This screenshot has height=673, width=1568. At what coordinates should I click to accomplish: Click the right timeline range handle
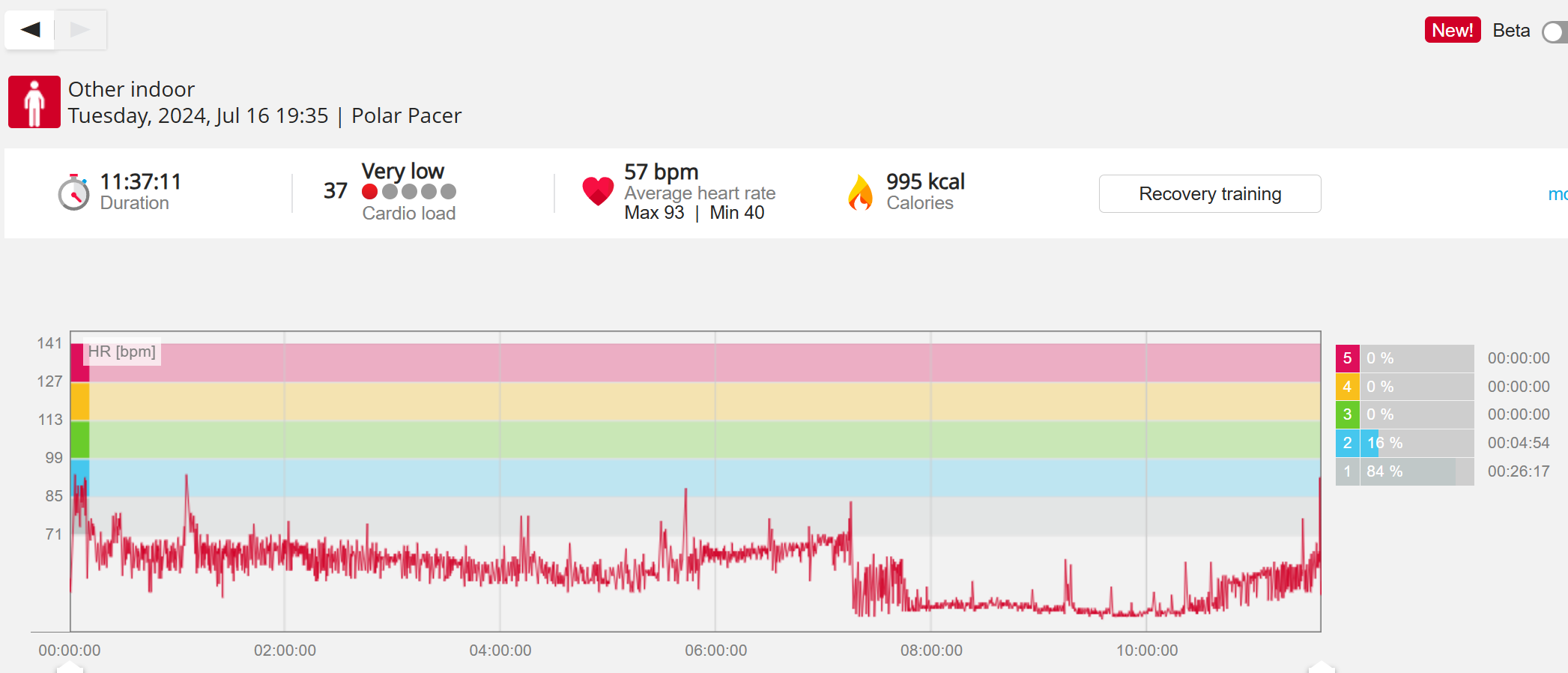click(x=1322, y=667)
